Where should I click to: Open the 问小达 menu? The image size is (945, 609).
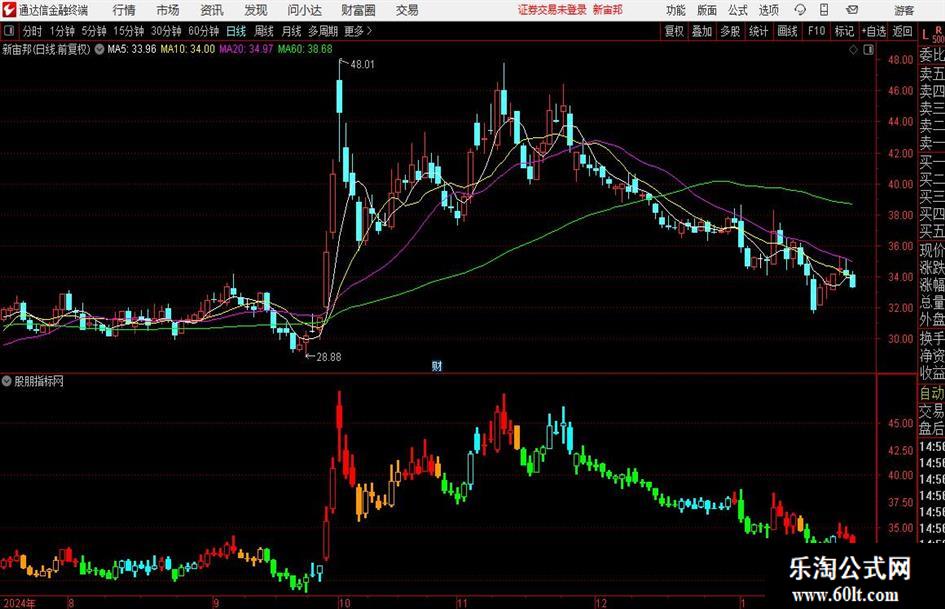tap(304, 10)
